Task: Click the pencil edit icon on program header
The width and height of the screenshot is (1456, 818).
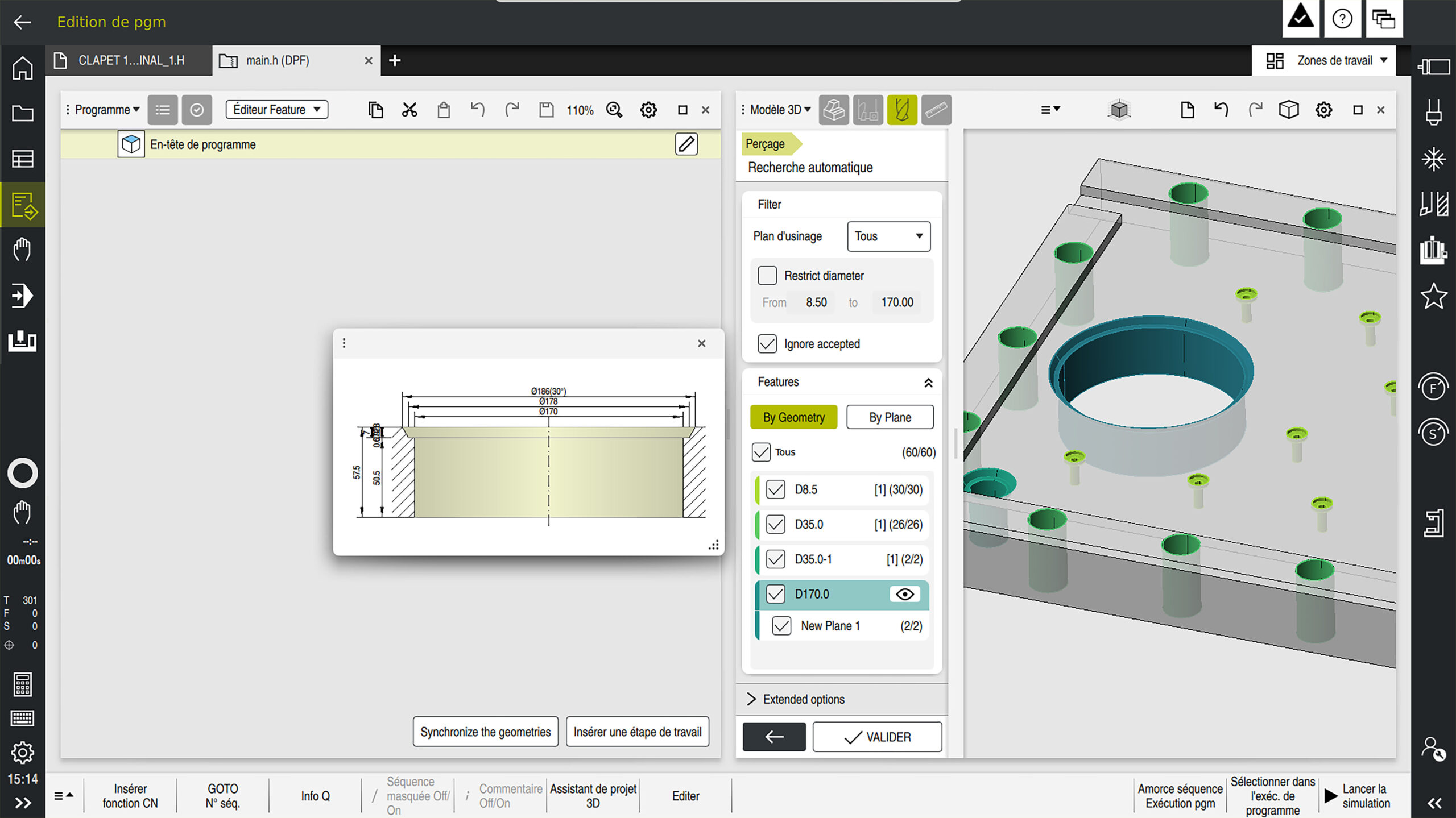Action: (x=686, y=144)
